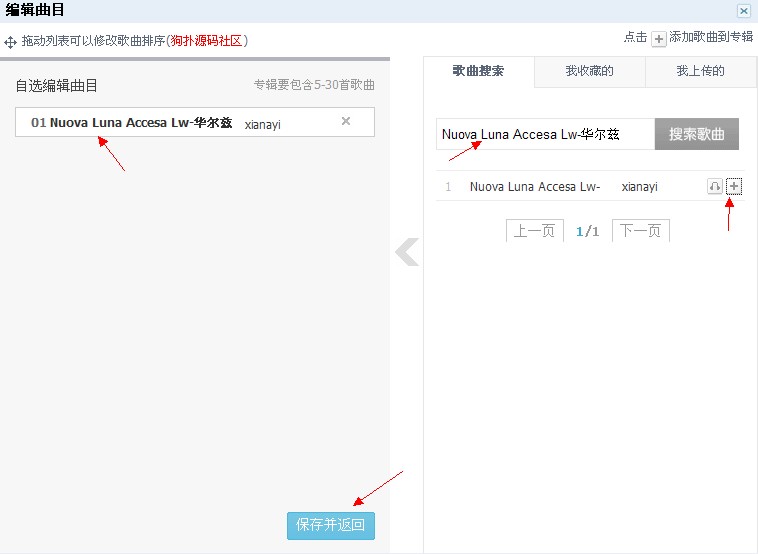758x554 pixels.
Task: Preview Nuova Luna Accesa with headphone icon
Action: (714, 186)
